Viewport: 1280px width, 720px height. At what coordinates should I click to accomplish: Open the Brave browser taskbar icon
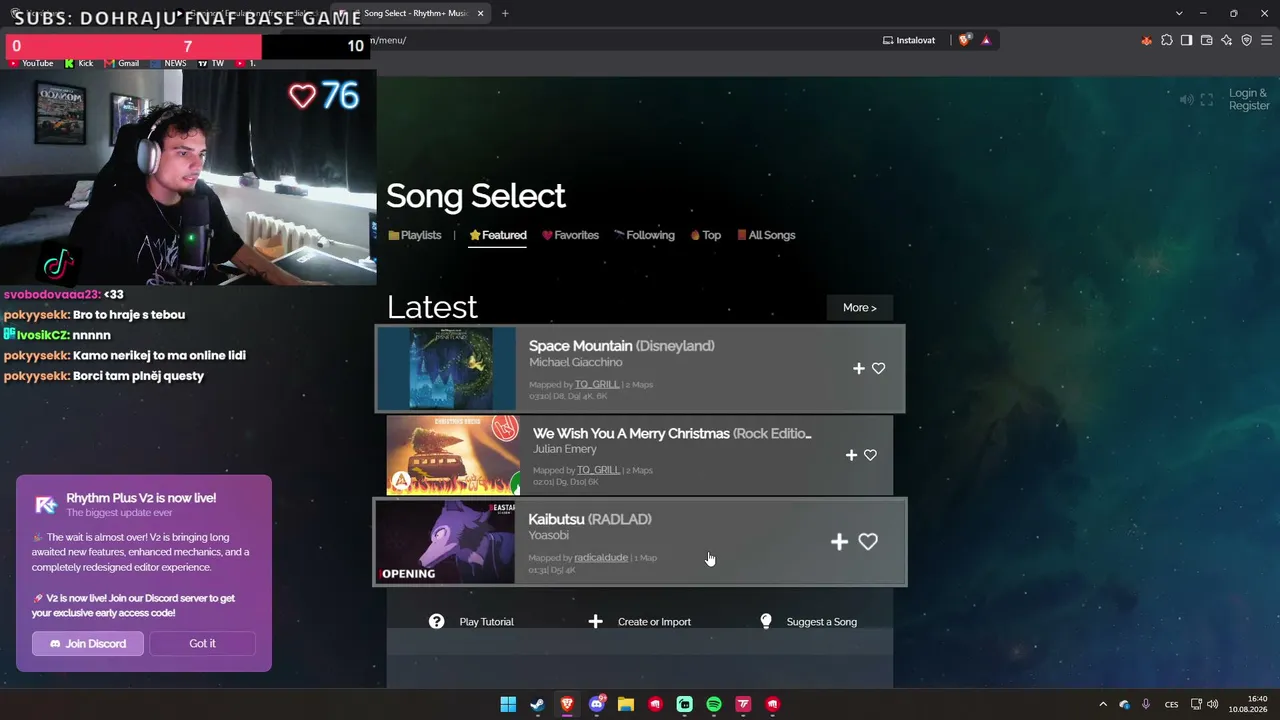tap(567, 704)
